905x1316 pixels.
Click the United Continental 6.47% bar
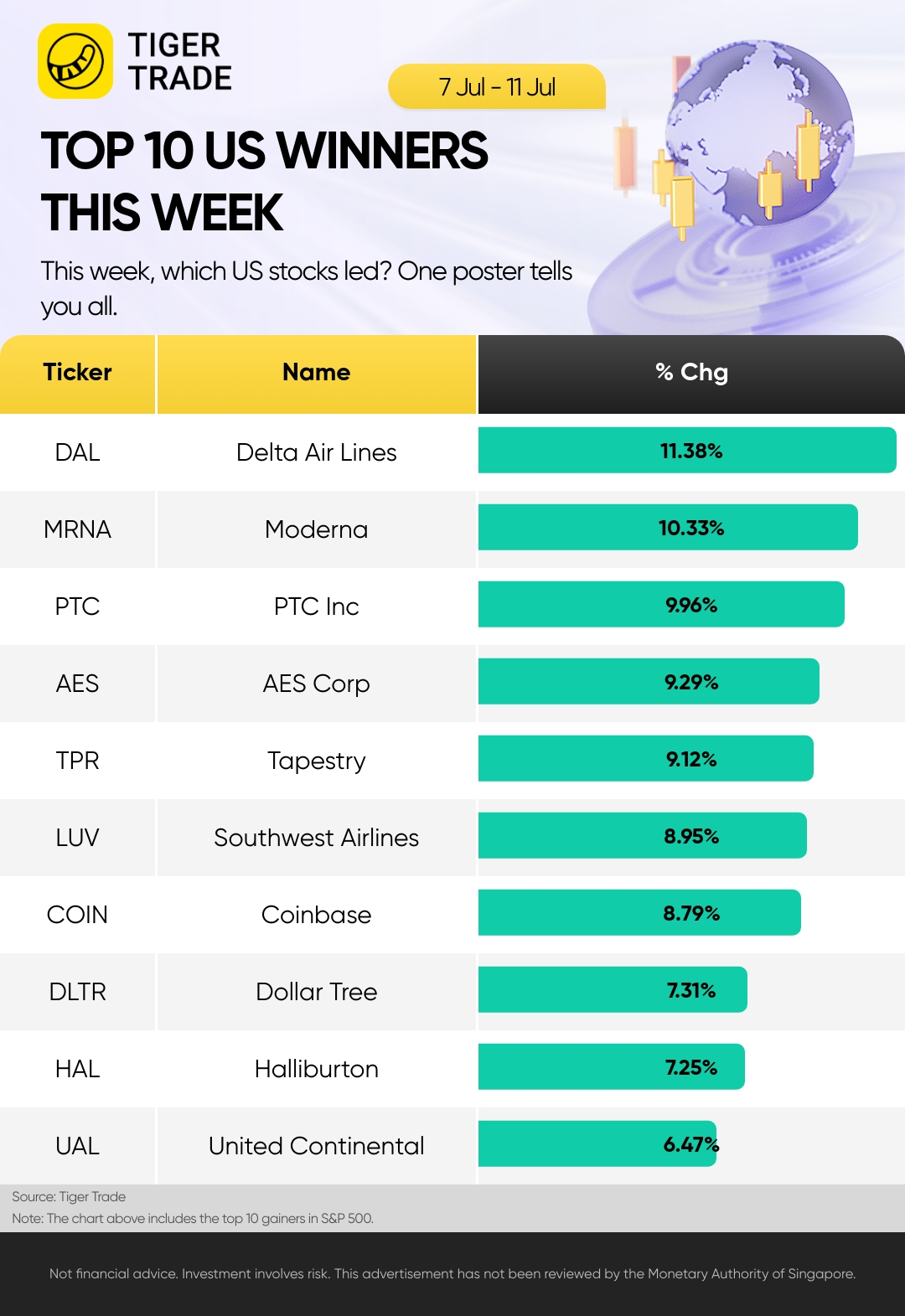(597, 1144)
